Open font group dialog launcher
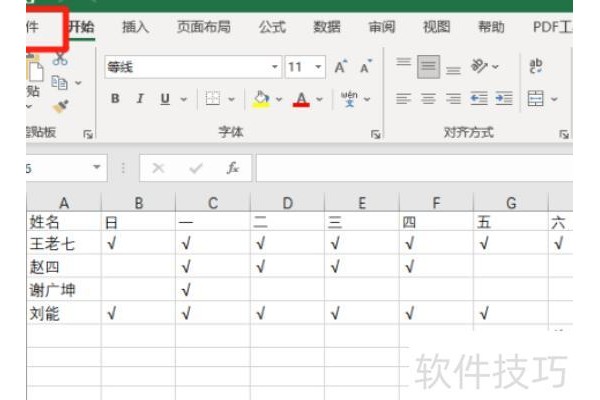 point(375,134)
